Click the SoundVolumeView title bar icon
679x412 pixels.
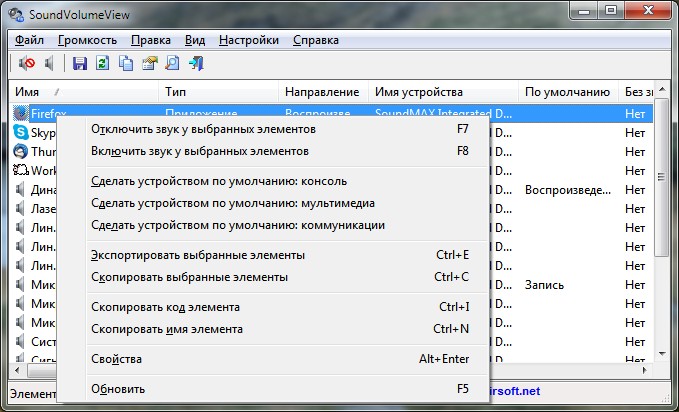pyautogui.click(x=16, y=14)
